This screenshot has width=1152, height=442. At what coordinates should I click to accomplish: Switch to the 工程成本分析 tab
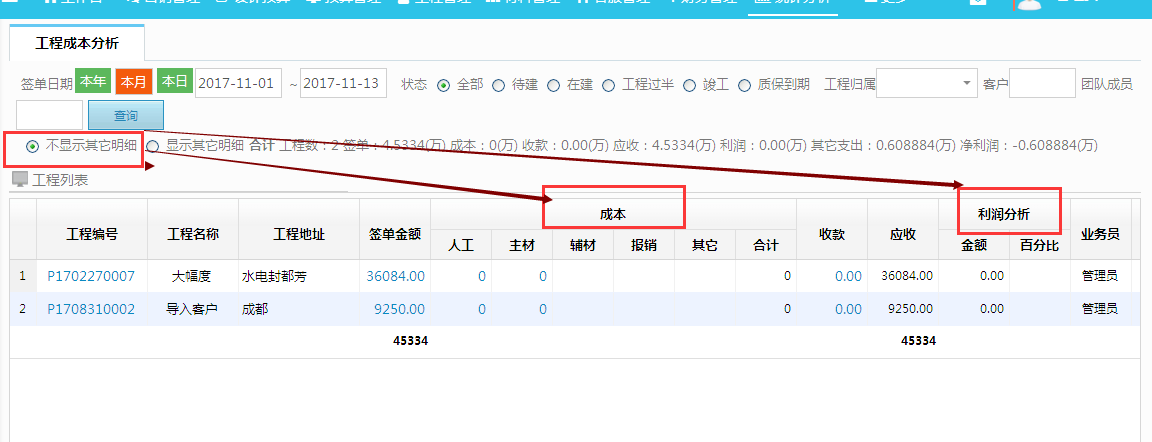(x=77, y=44)
